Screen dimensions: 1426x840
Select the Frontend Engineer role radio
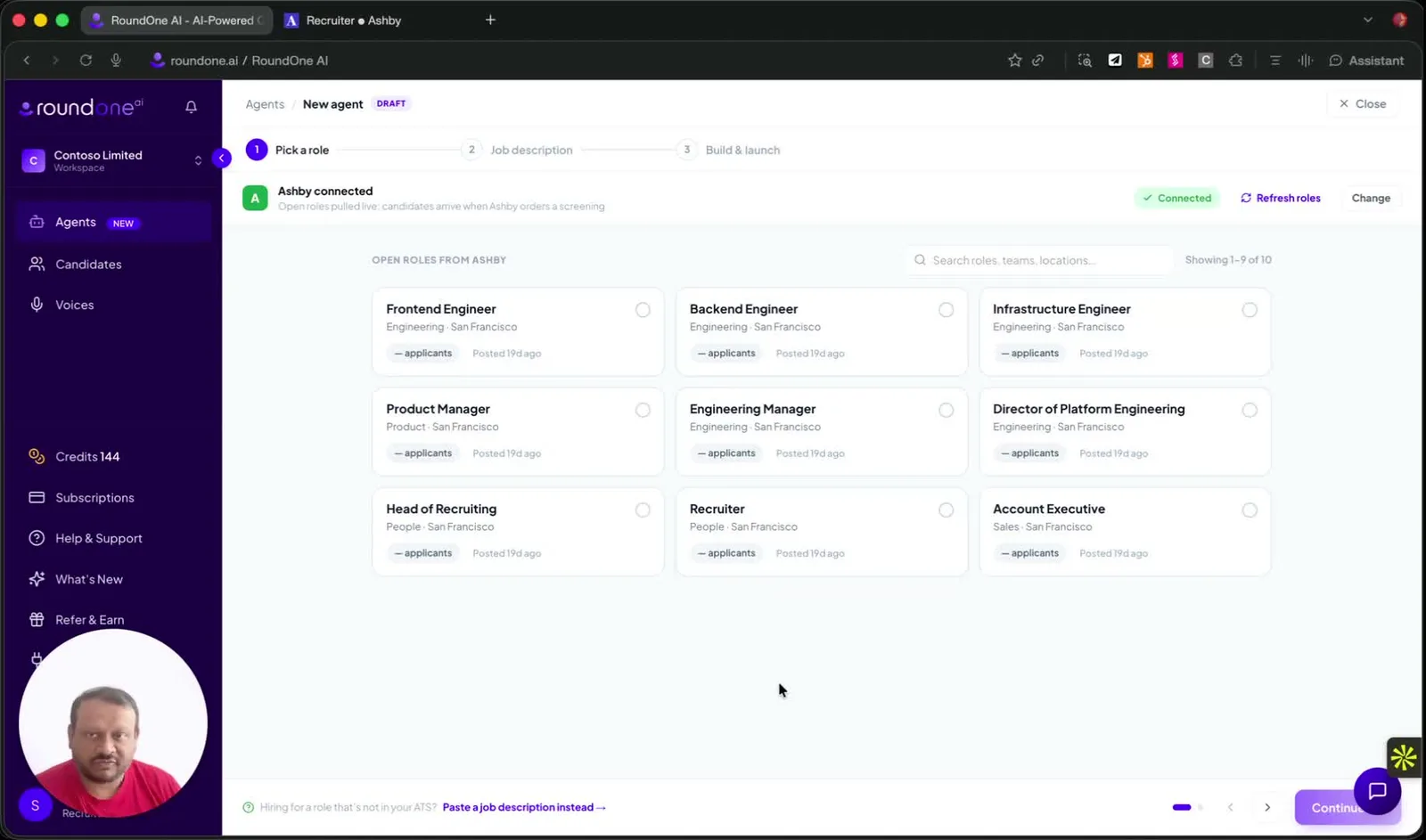click(x=643, y=310)
